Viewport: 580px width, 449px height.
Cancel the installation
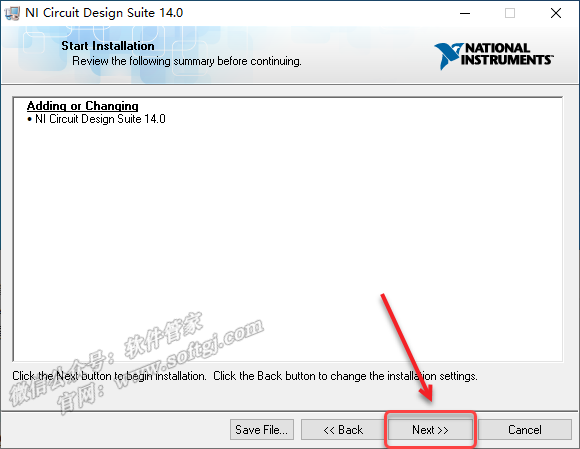pos(525,429)
